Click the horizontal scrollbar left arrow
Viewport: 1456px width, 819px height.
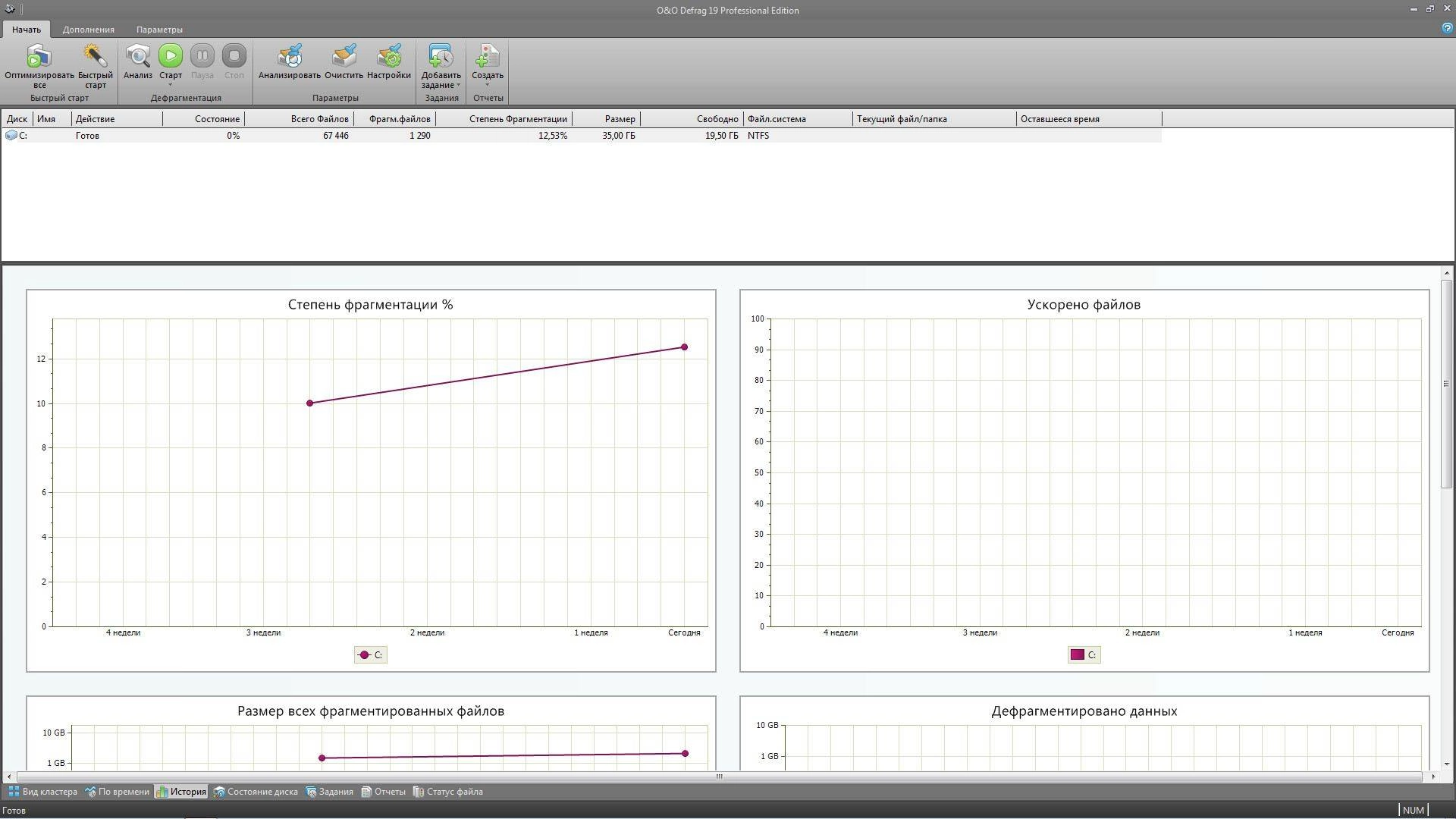tap(8, 777)
